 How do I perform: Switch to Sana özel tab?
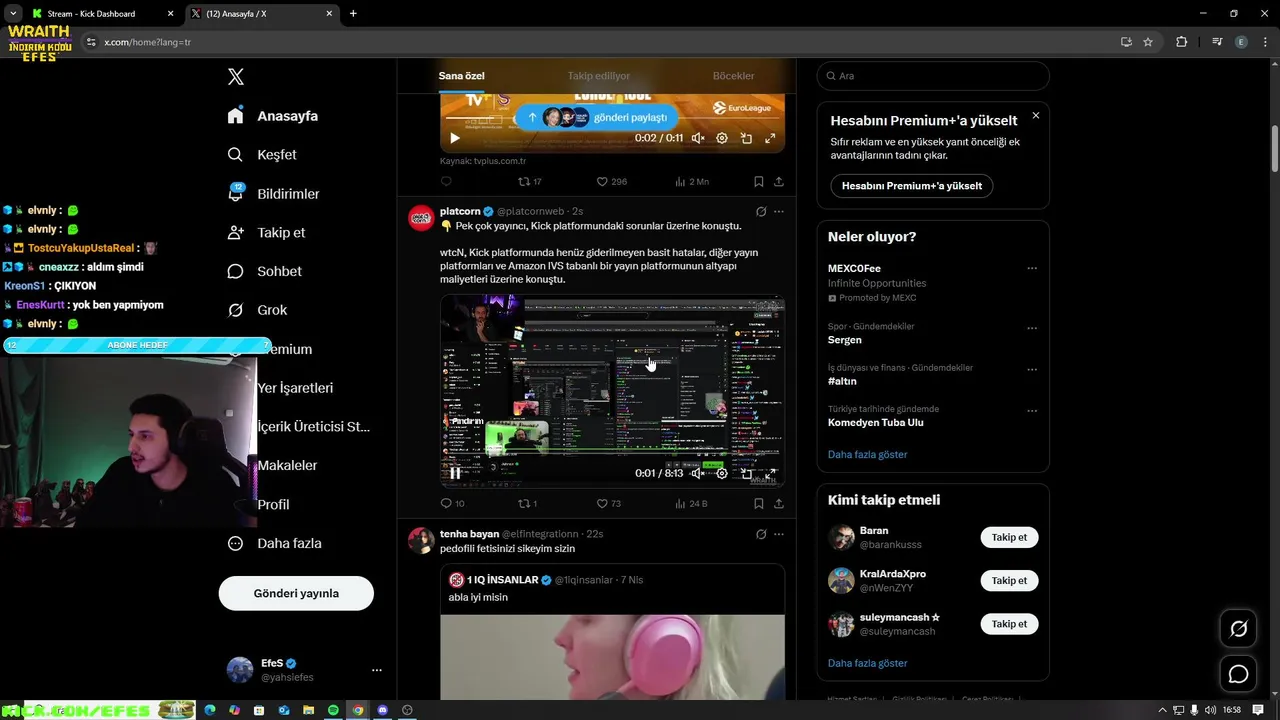461,76
